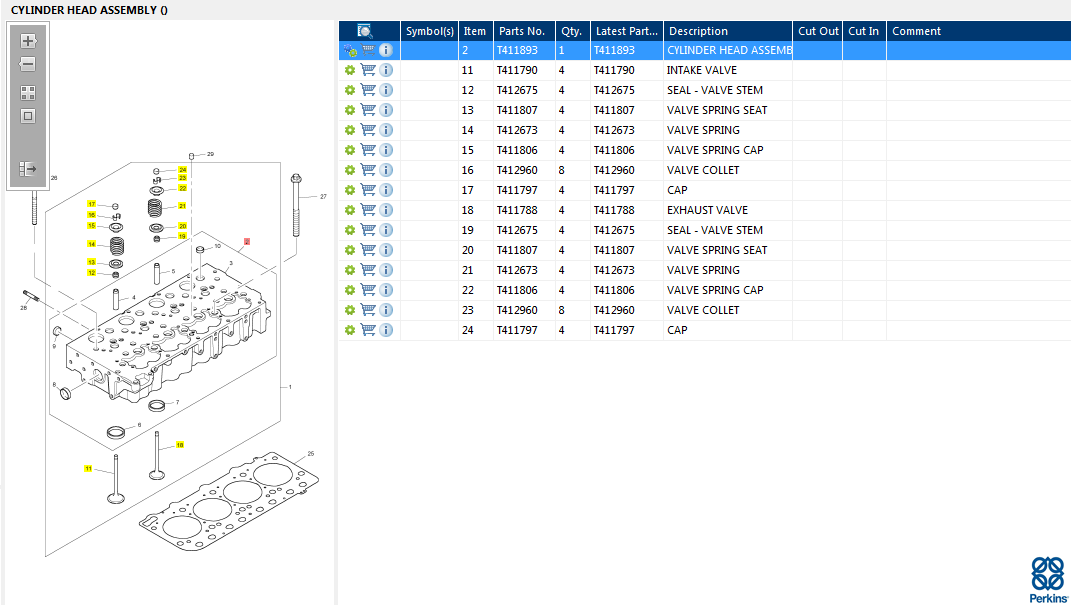Show info for item 23 valve collet
This screenshot has height=605, width=1071.
(386, 309)
